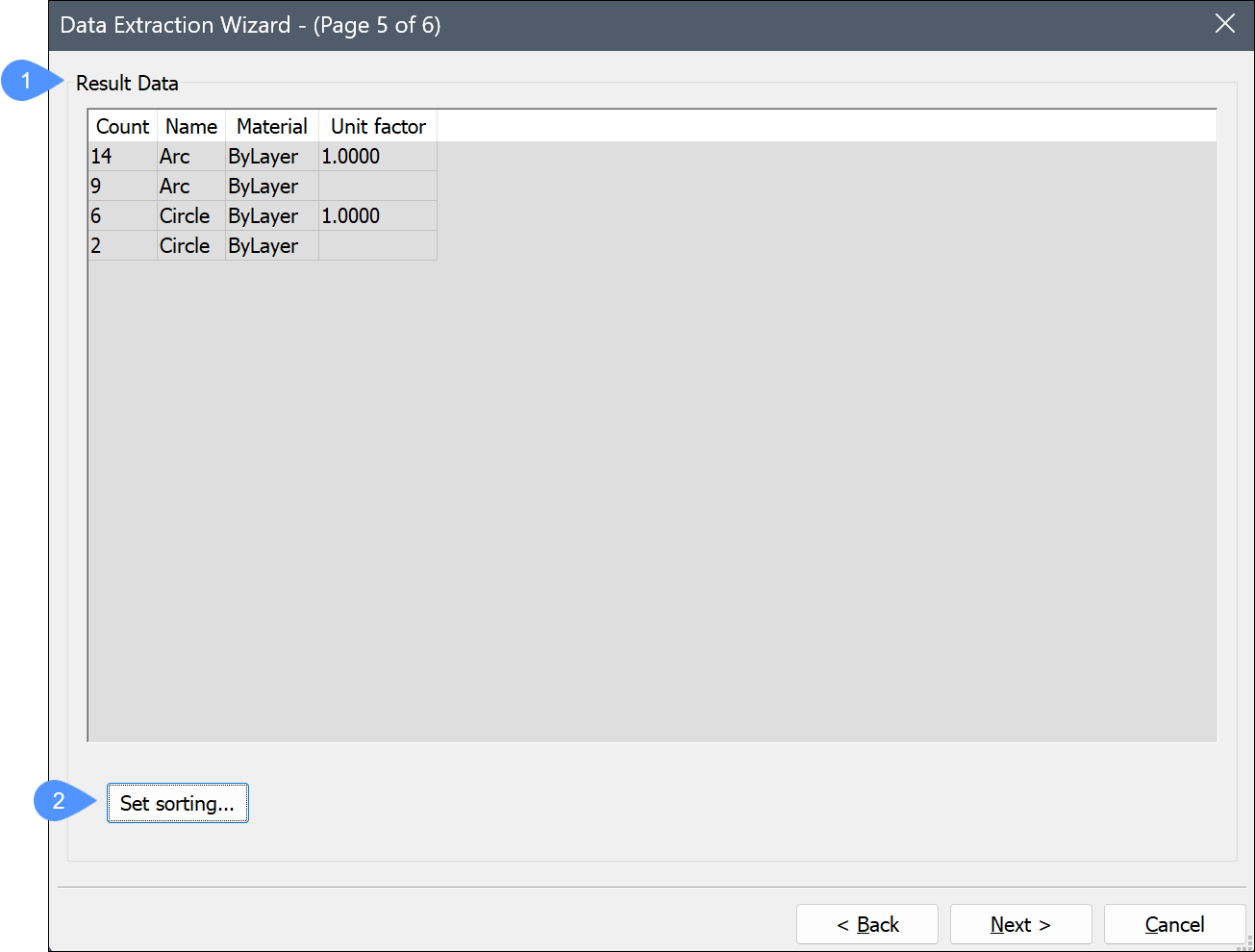Click the Count column header
The width and height of the screenshot is (1255, 952).
pos(122,126)
